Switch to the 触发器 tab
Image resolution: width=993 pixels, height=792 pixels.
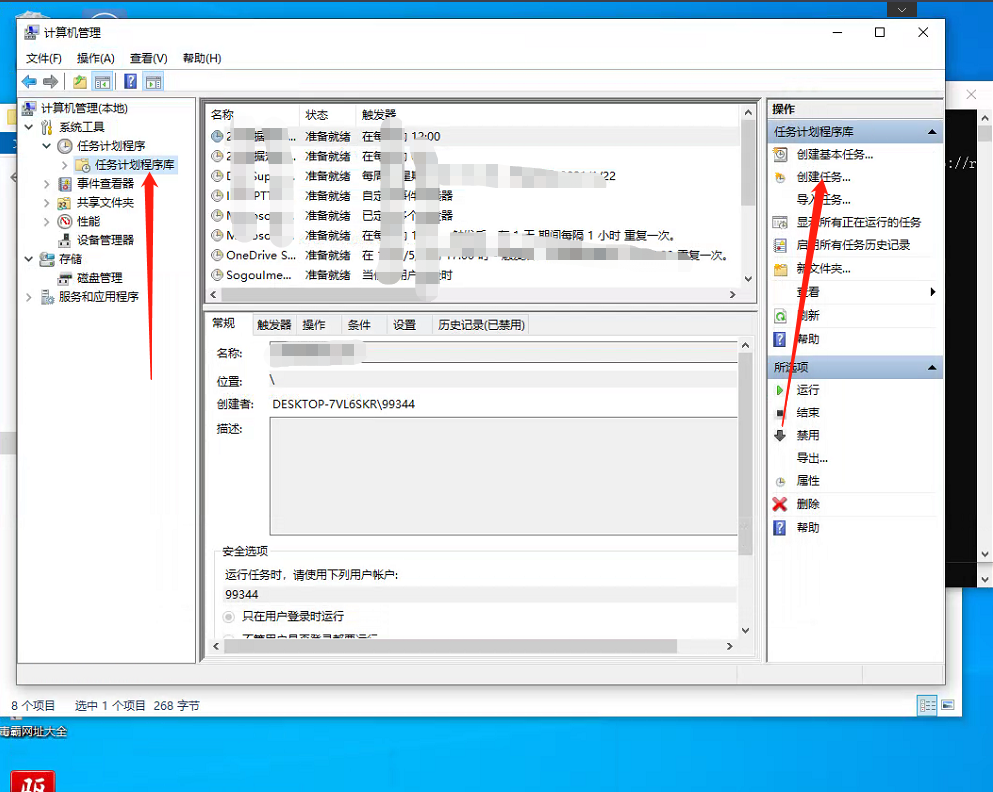[x=274, y=325]
